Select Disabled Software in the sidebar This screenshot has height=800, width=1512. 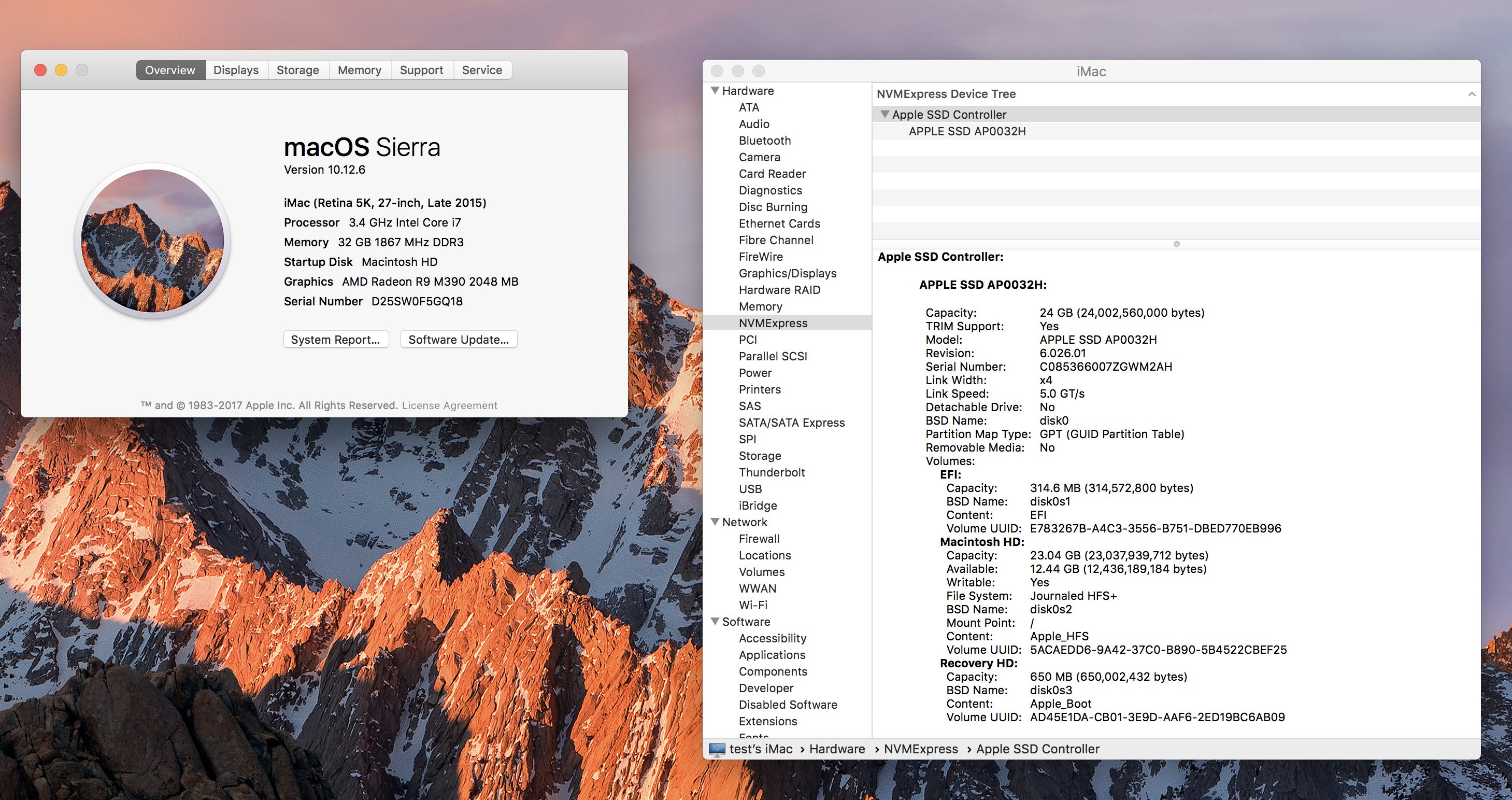[788, 704]
